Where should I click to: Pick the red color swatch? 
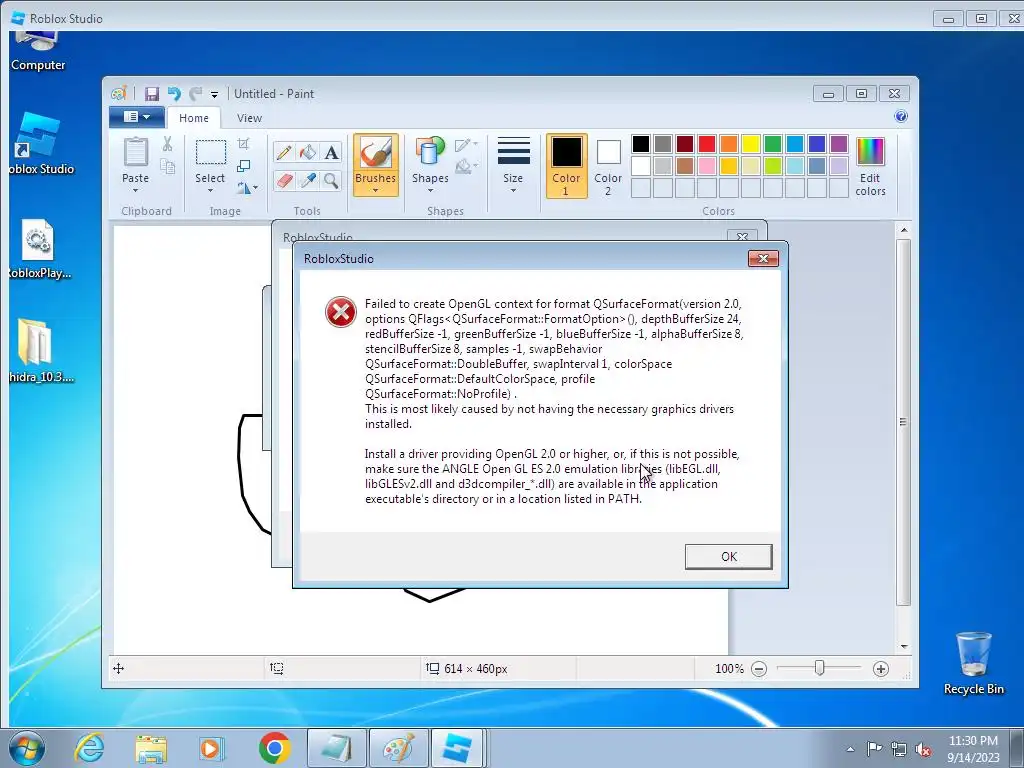707,144
